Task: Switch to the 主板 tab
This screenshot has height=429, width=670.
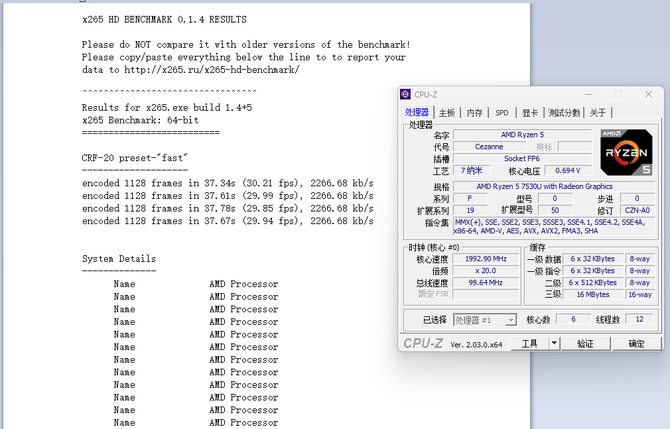Action: pyautogui.click(x=447, y=113)
